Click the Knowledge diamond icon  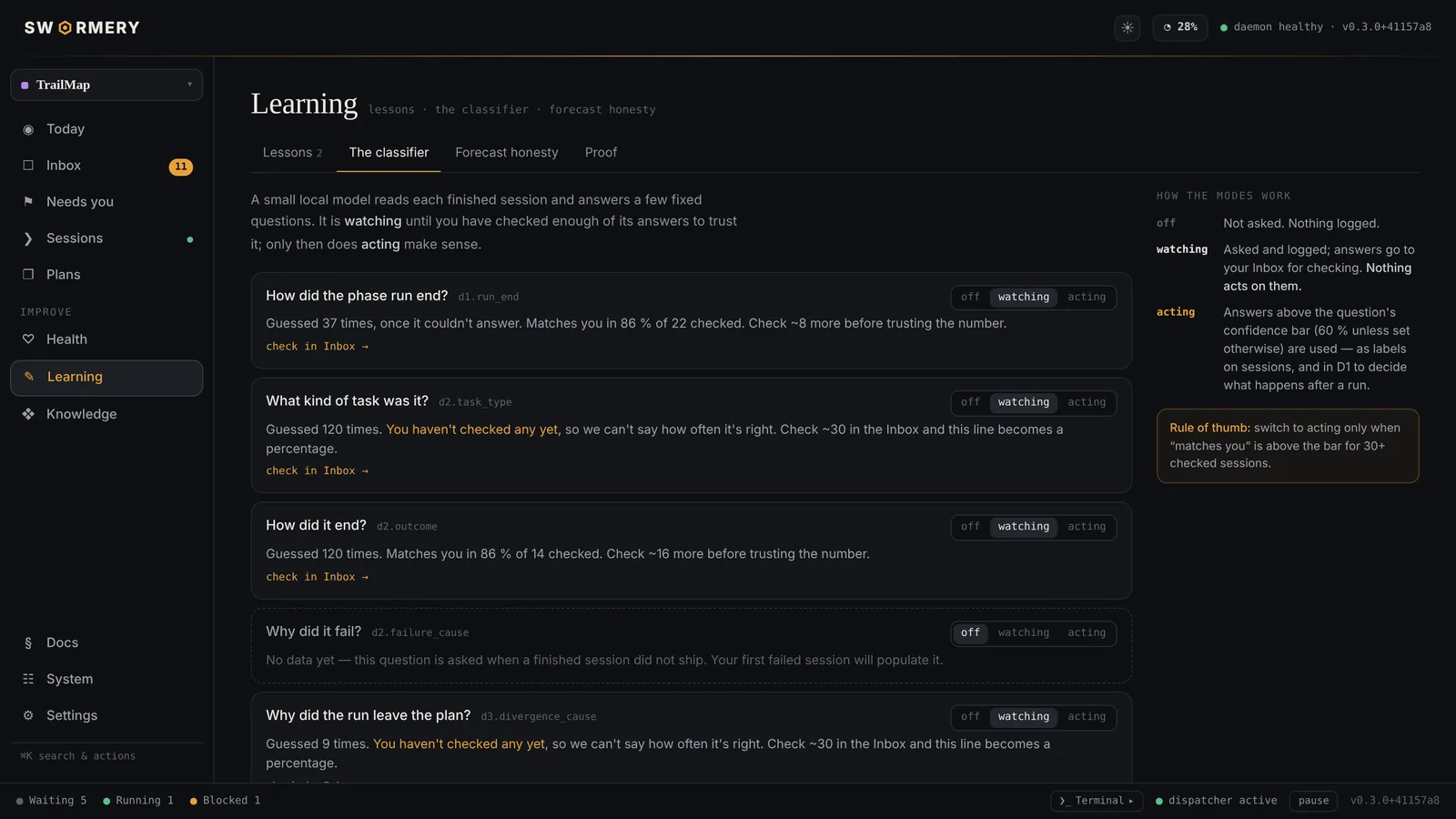28,414
